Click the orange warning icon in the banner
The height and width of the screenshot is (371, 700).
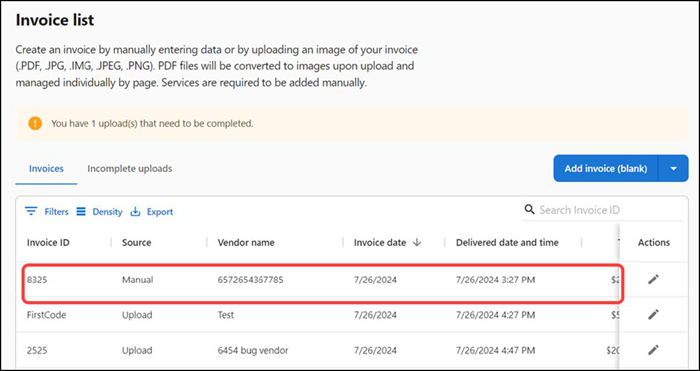click(x=35, y=123)
